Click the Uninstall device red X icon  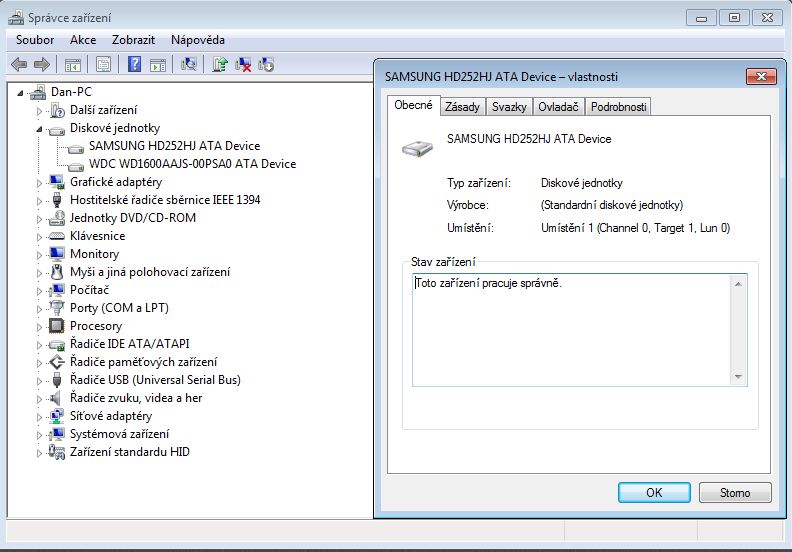243,64
